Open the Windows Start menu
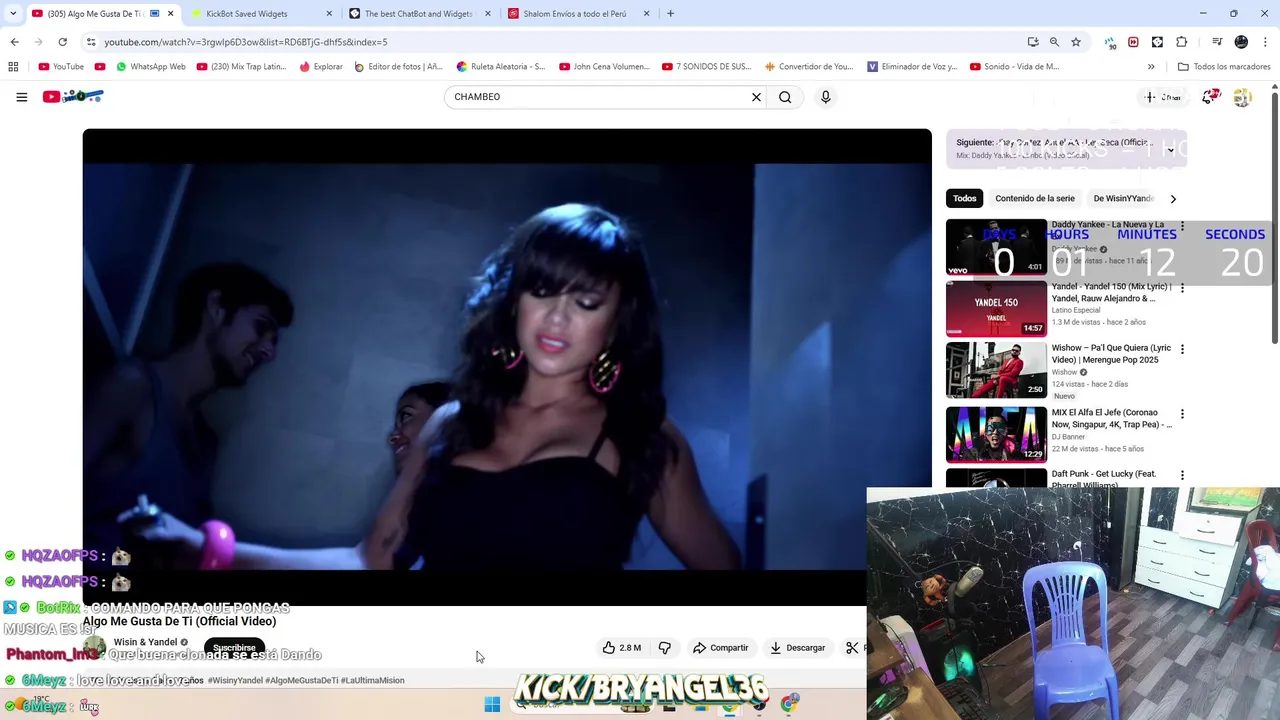This screenshot has height=720, width=1280. 492,704
